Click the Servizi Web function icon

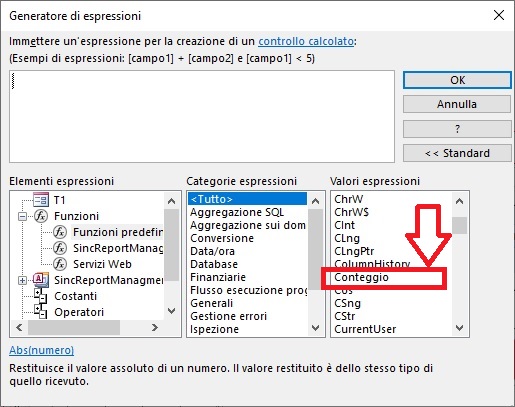pos(60,264)
